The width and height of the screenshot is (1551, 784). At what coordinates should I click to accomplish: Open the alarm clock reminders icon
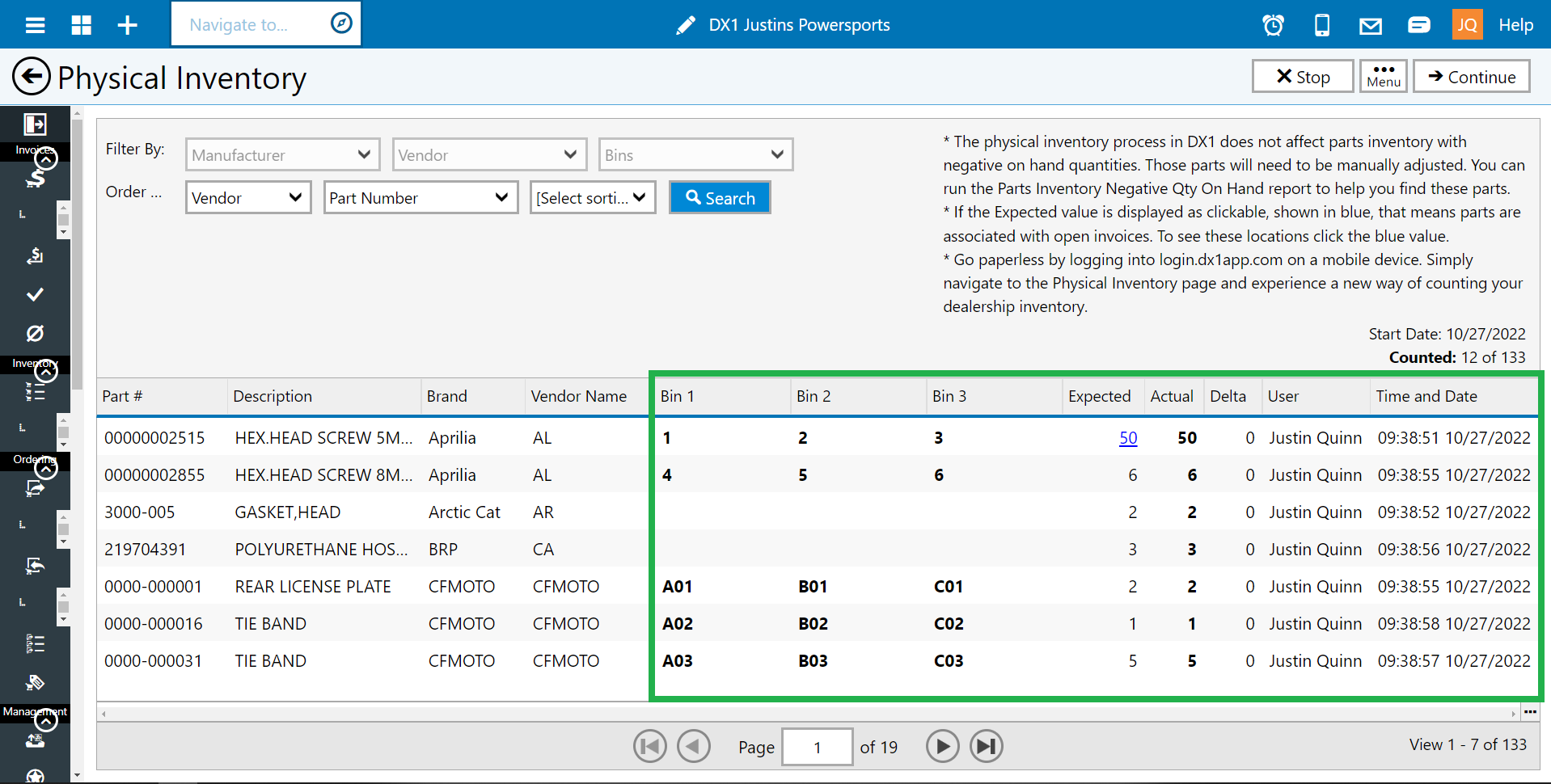[1273, 25]
